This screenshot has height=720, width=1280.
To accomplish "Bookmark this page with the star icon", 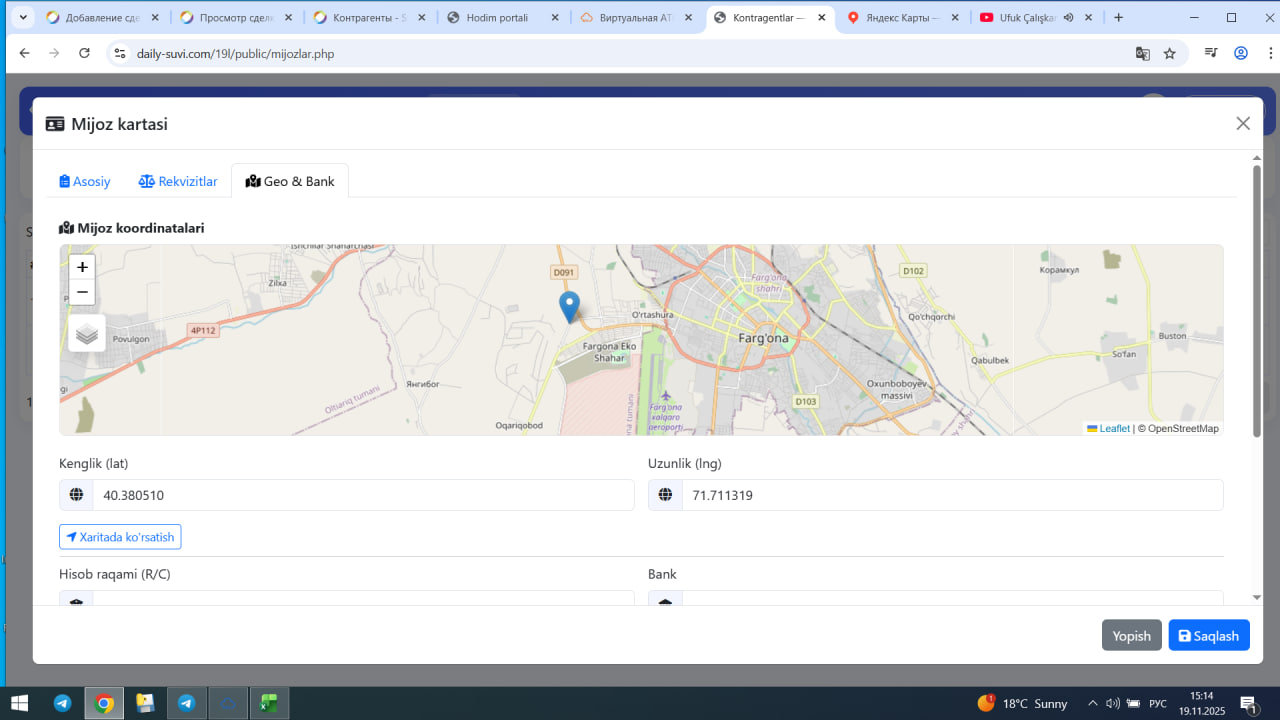I will 1170,53.
